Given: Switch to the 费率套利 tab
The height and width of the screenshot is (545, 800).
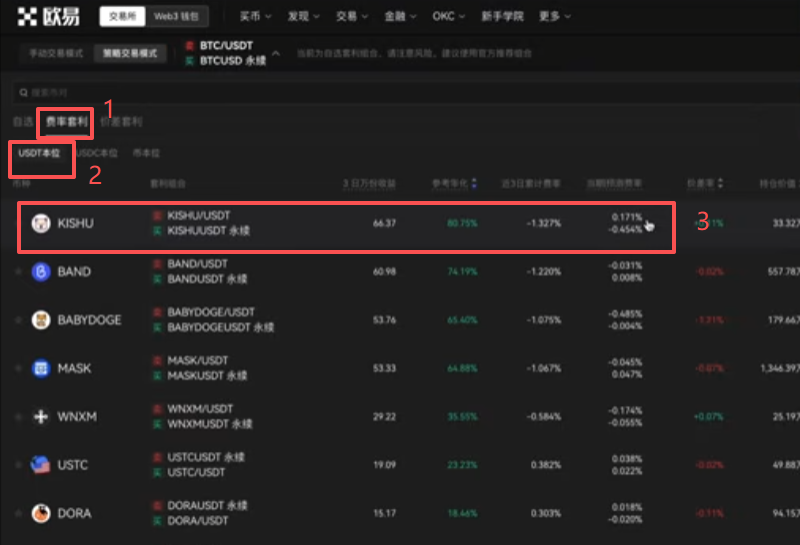Looking at the screenshot, I should tap(67, 121).
